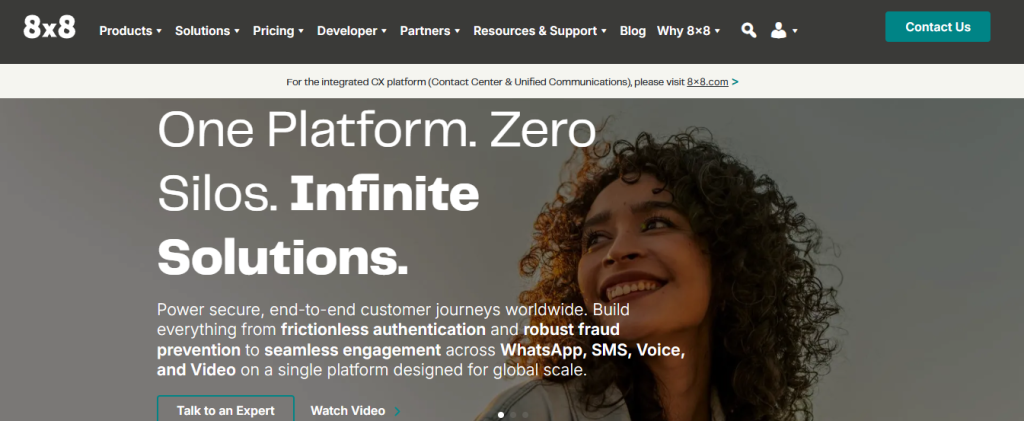The image size is (1024, 421).
Task: Click the arrow next to Watch Video
Action: 397,411
